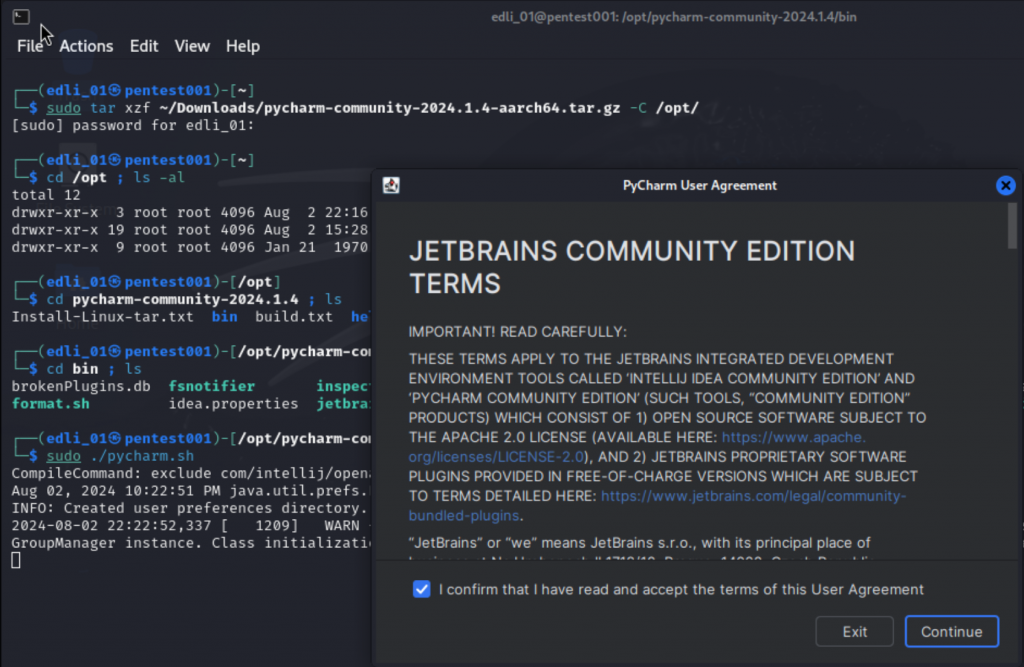Click the PyCharm icon in the dialog title
Screen dimensions: 1024x667
point(391,186)
